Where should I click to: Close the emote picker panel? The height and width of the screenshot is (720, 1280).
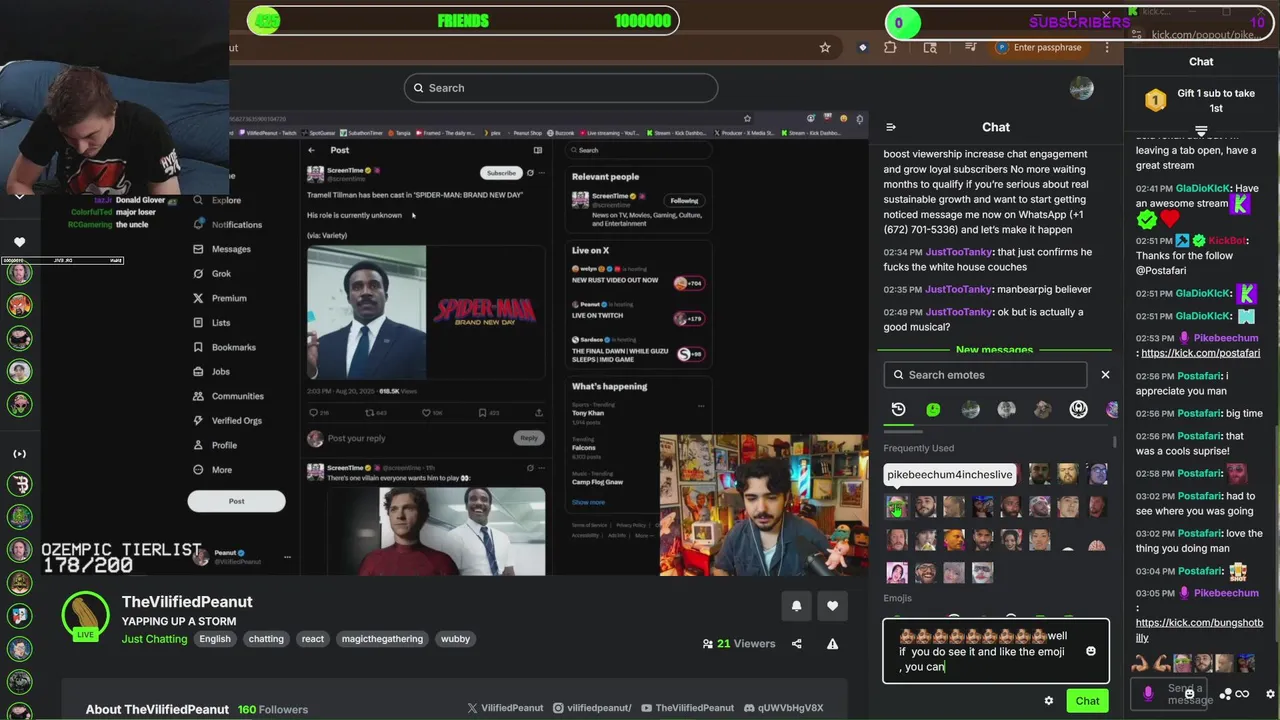1105,375
